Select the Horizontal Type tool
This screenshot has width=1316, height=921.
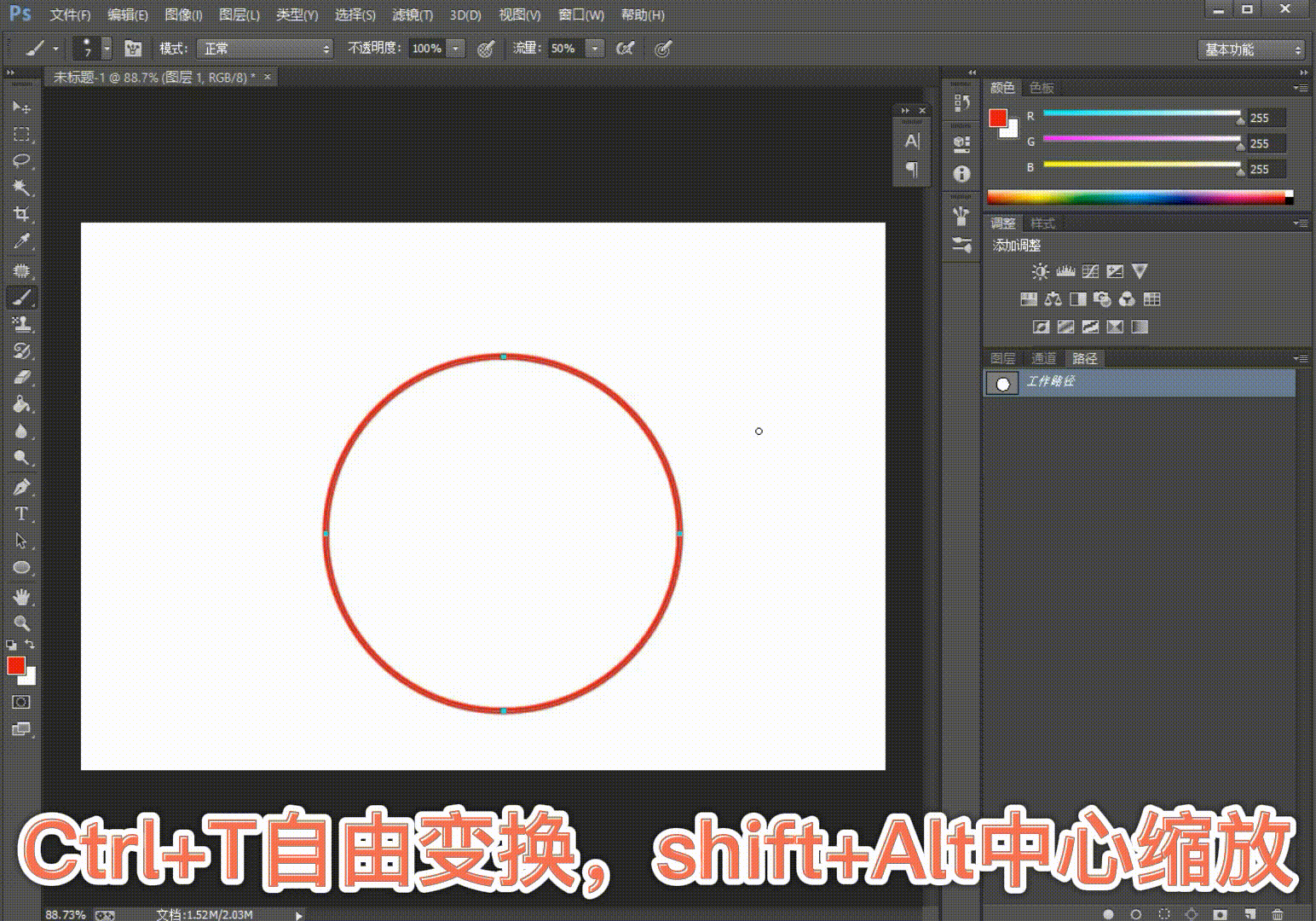(x=21, y=514)
